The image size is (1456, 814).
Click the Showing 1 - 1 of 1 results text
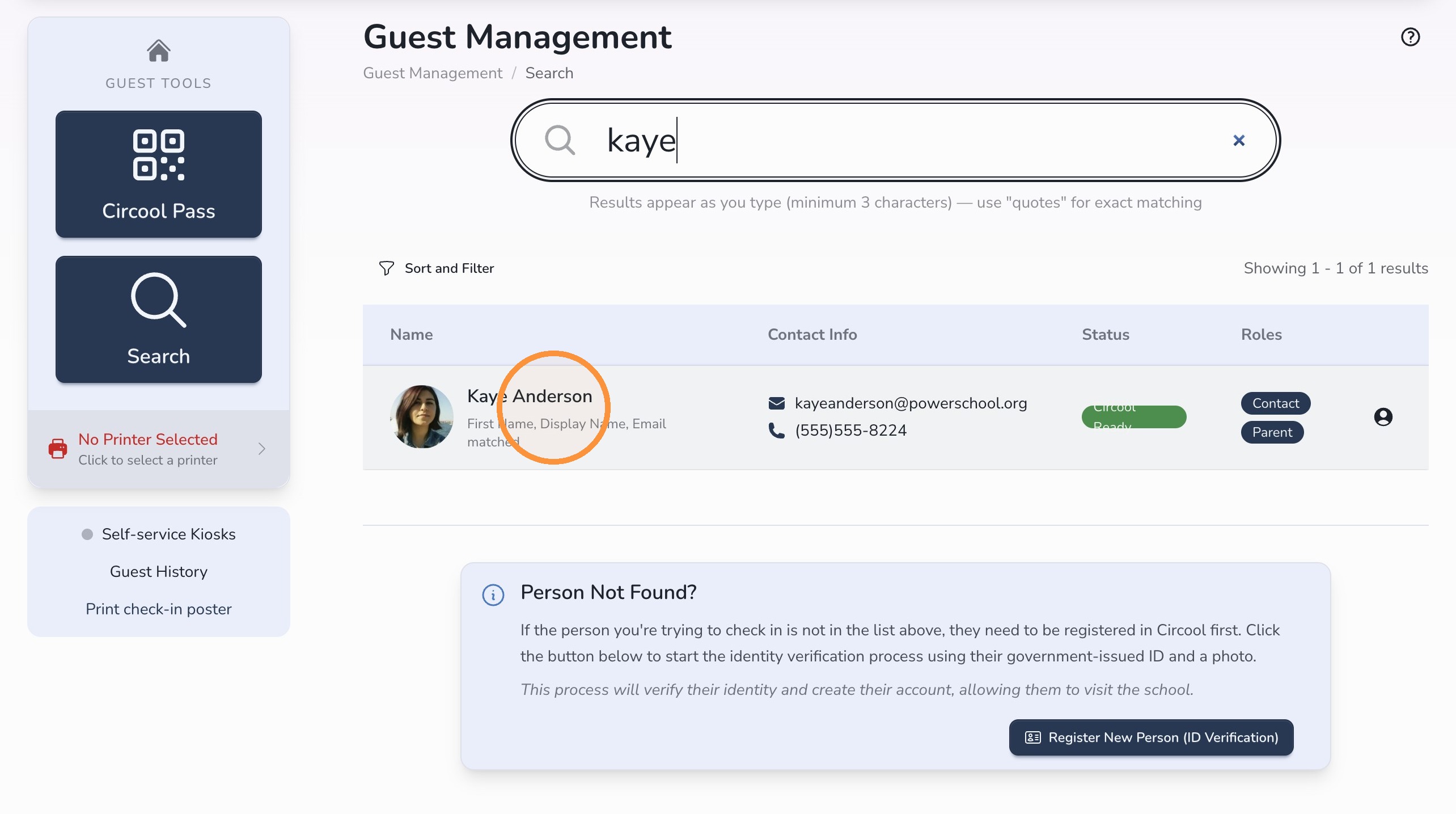click(1336, 268)
